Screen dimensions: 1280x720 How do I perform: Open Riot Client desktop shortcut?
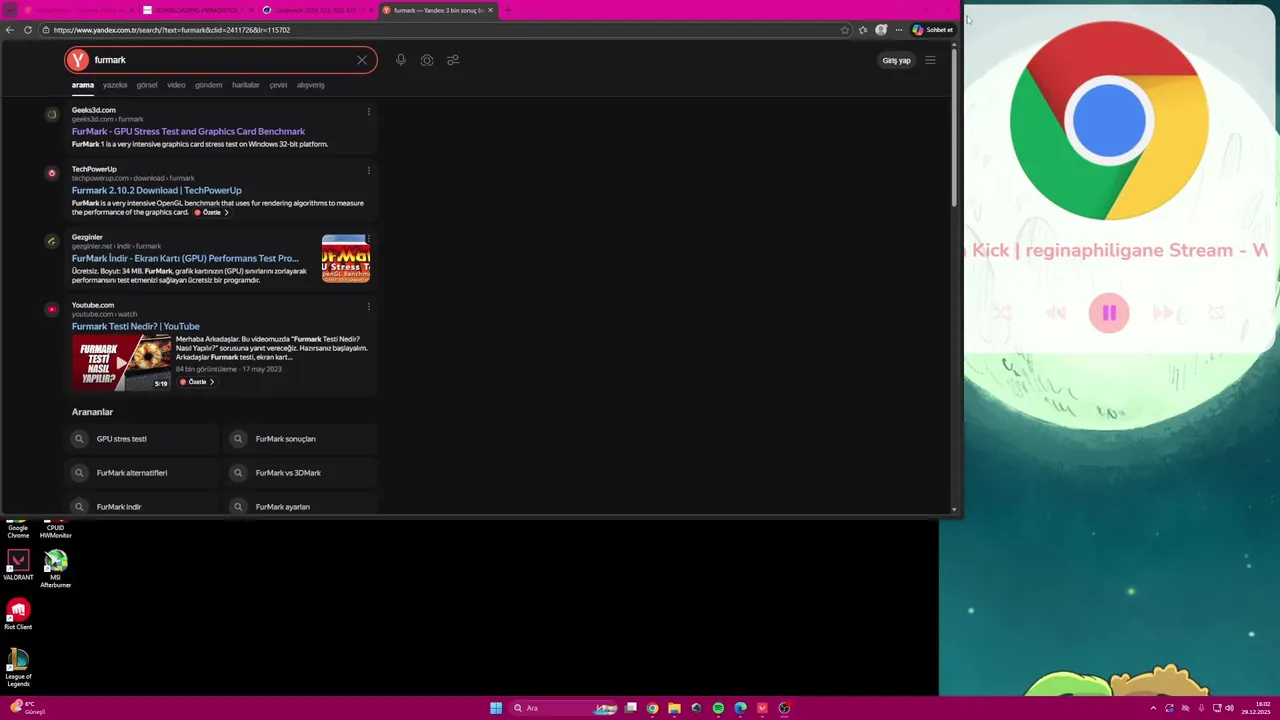[18, 614]
